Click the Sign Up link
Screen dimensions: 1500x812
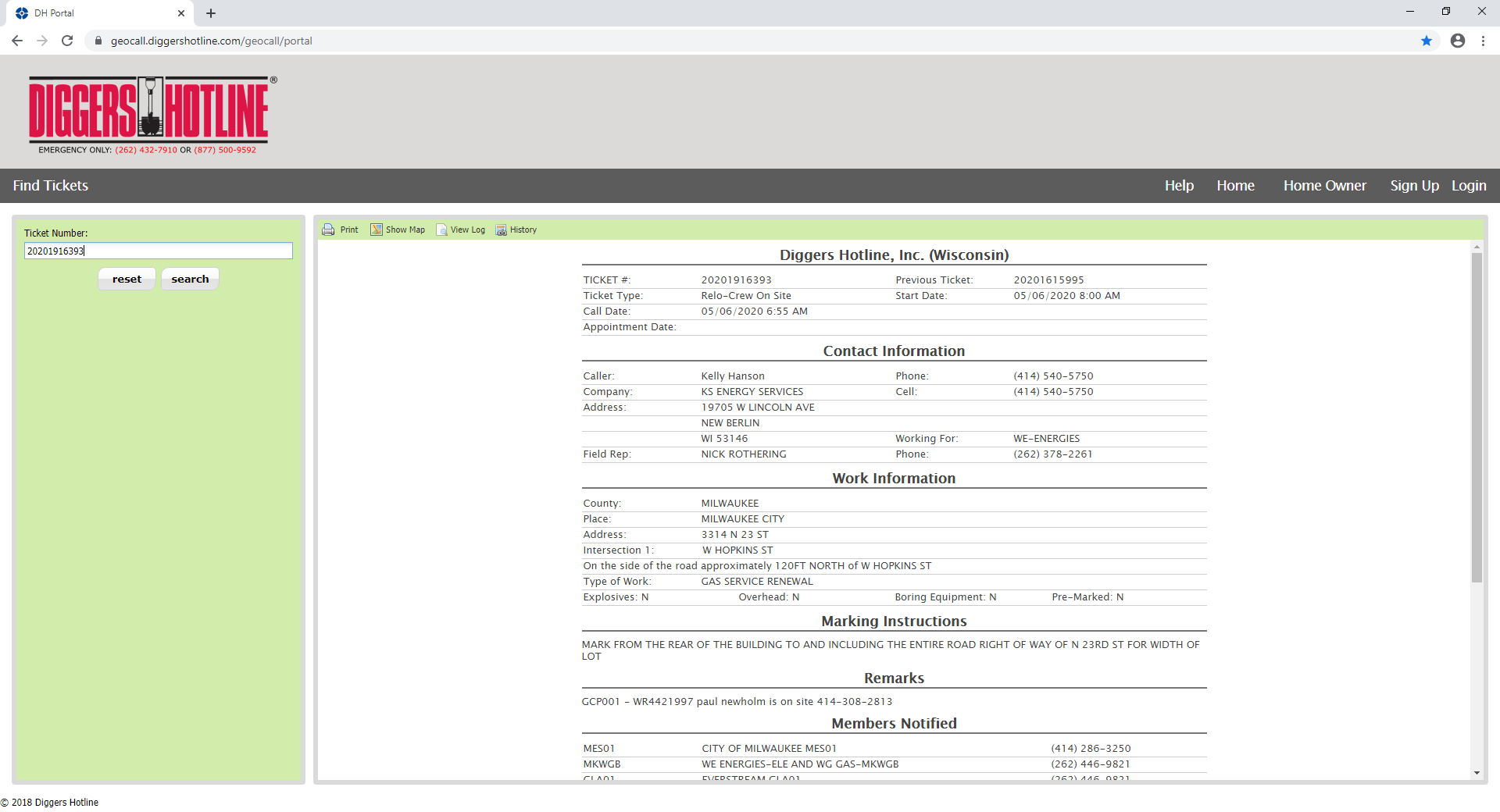(1414, 186)
